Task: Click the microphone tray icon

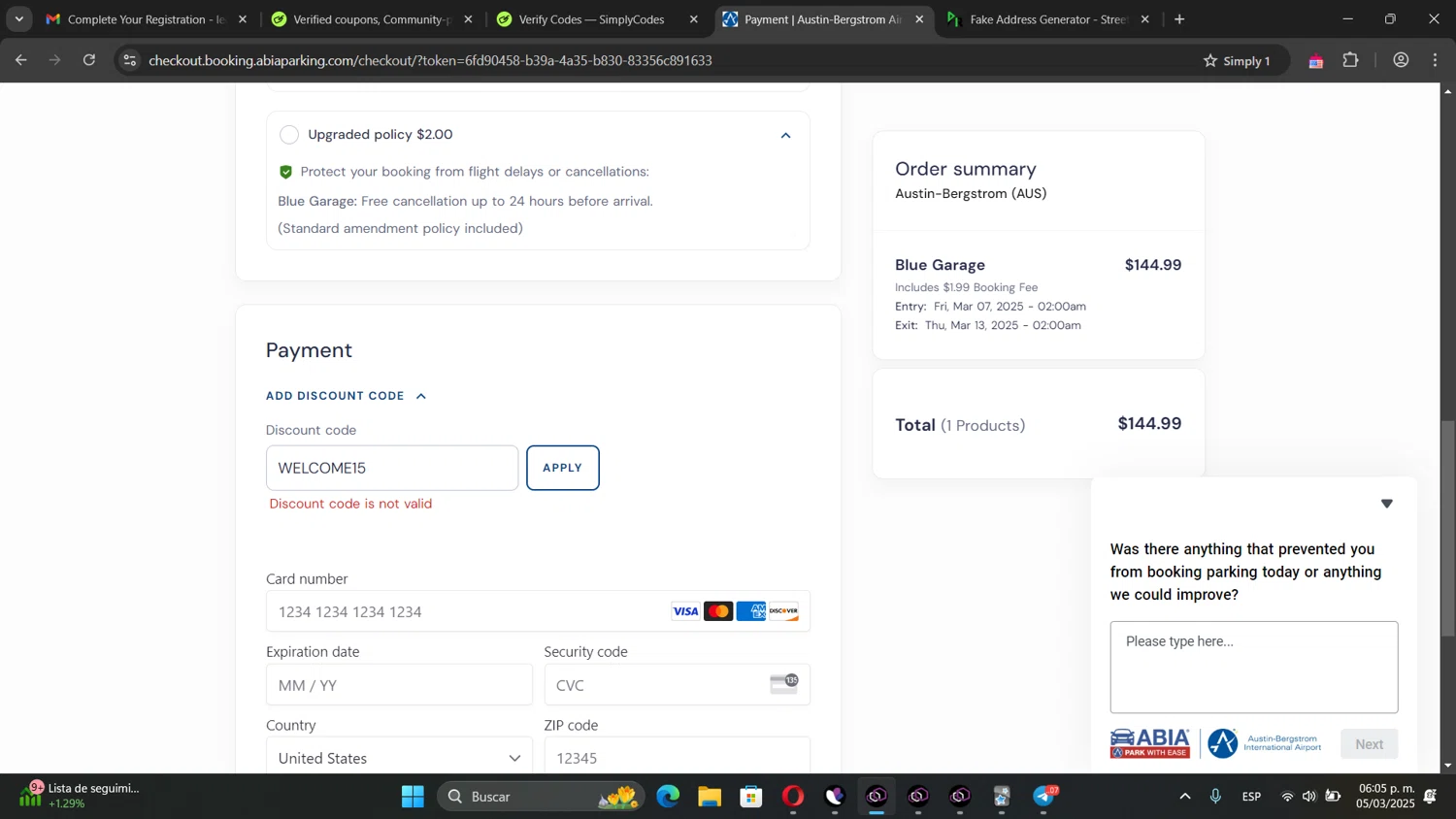Action: click(x=1215, y=797)
